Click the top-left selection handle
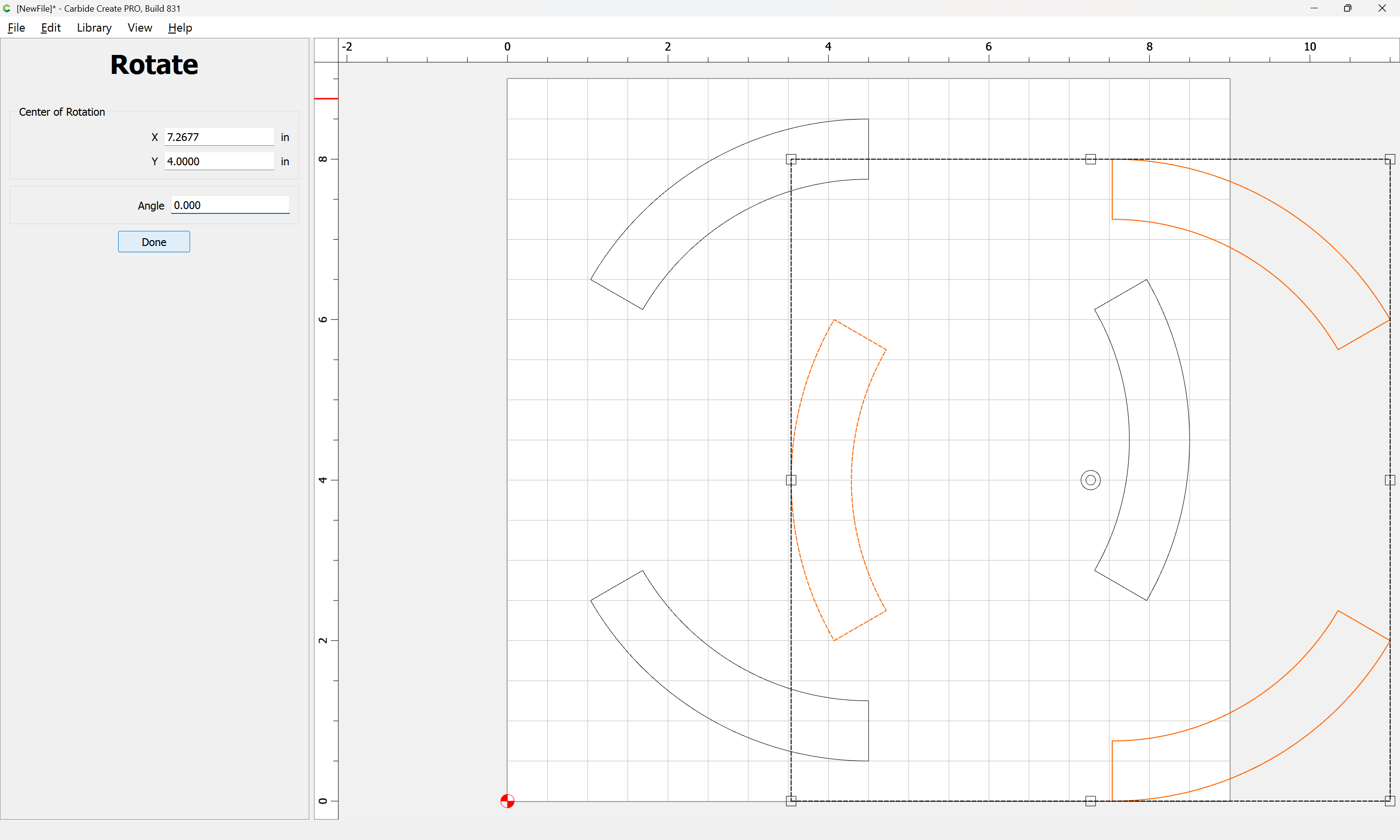Image resolution: width=1400 pixels, height=840 pixels. pos(791,159)
